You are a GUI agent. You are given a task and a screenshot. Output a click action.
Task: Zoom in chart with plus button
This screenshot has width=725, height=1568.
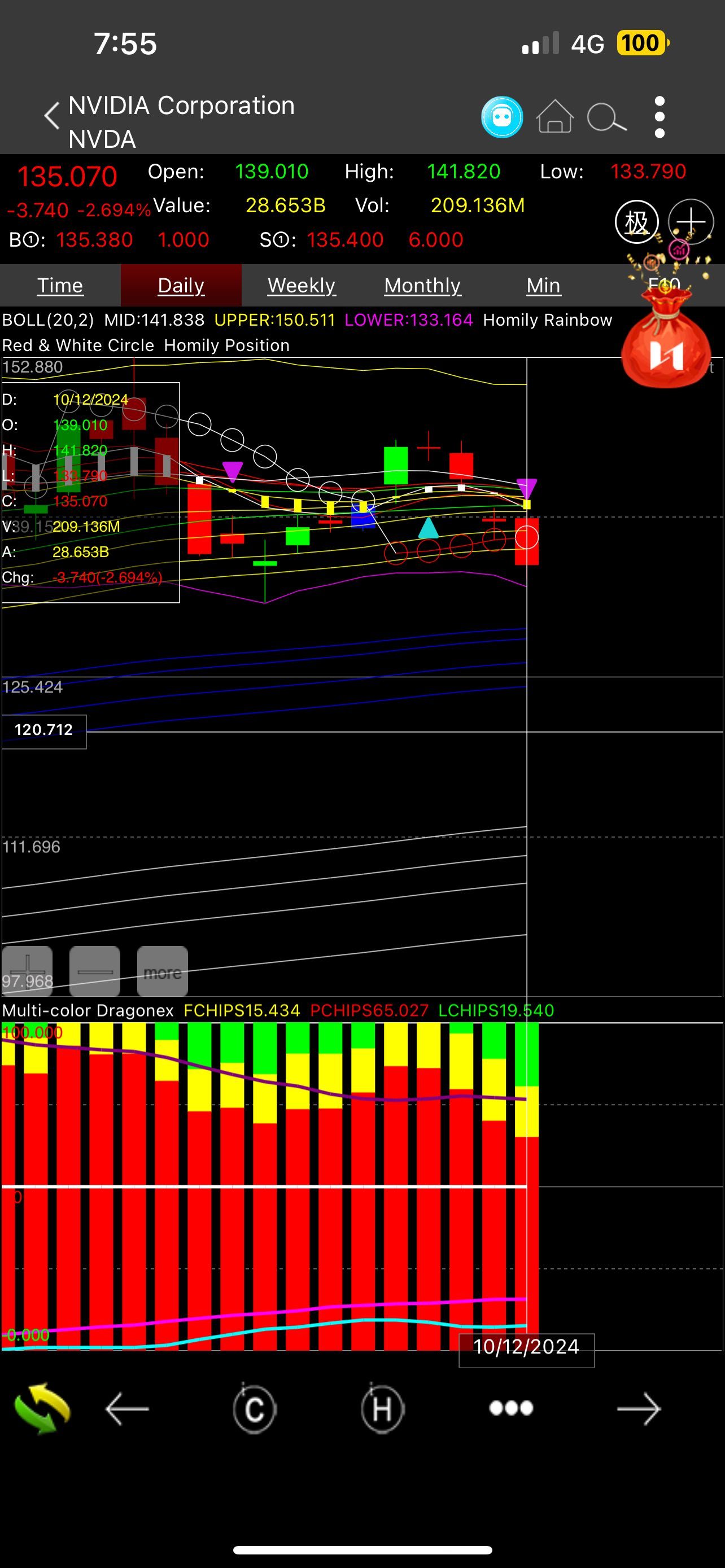tap(28, 971)
